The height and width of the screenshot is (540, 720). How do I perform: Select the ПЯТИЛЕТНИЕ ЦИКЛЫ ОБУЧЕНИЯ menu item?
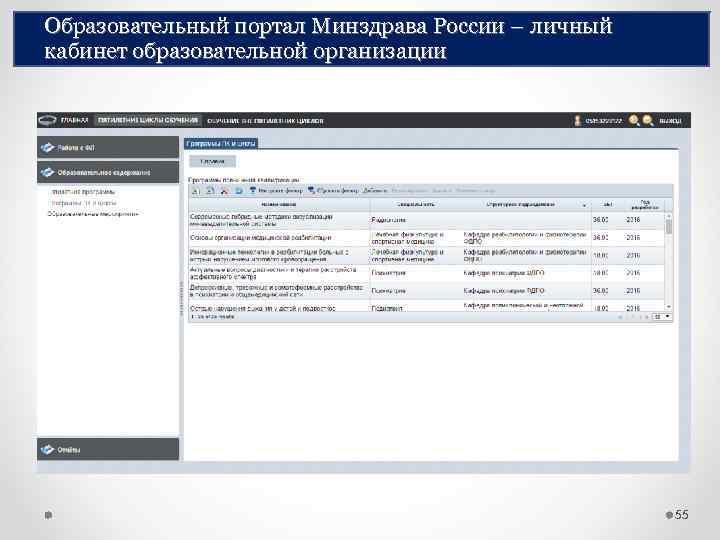(x=148, y=120)
